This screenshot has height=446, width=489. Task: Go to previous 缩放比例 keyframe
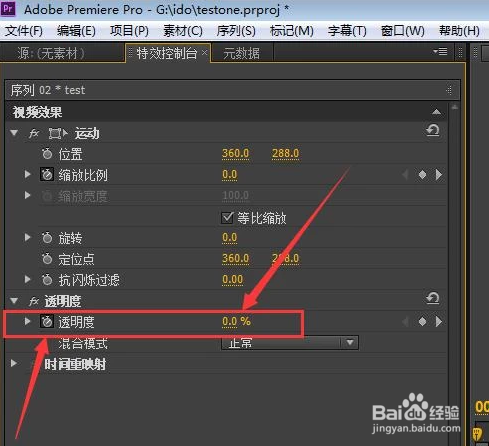point(405,174)
